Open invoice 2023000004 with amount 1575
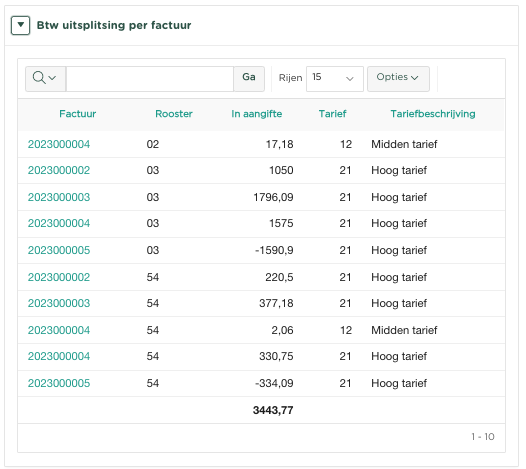Screen dimensions: 526x469 [x=59, y=223]
